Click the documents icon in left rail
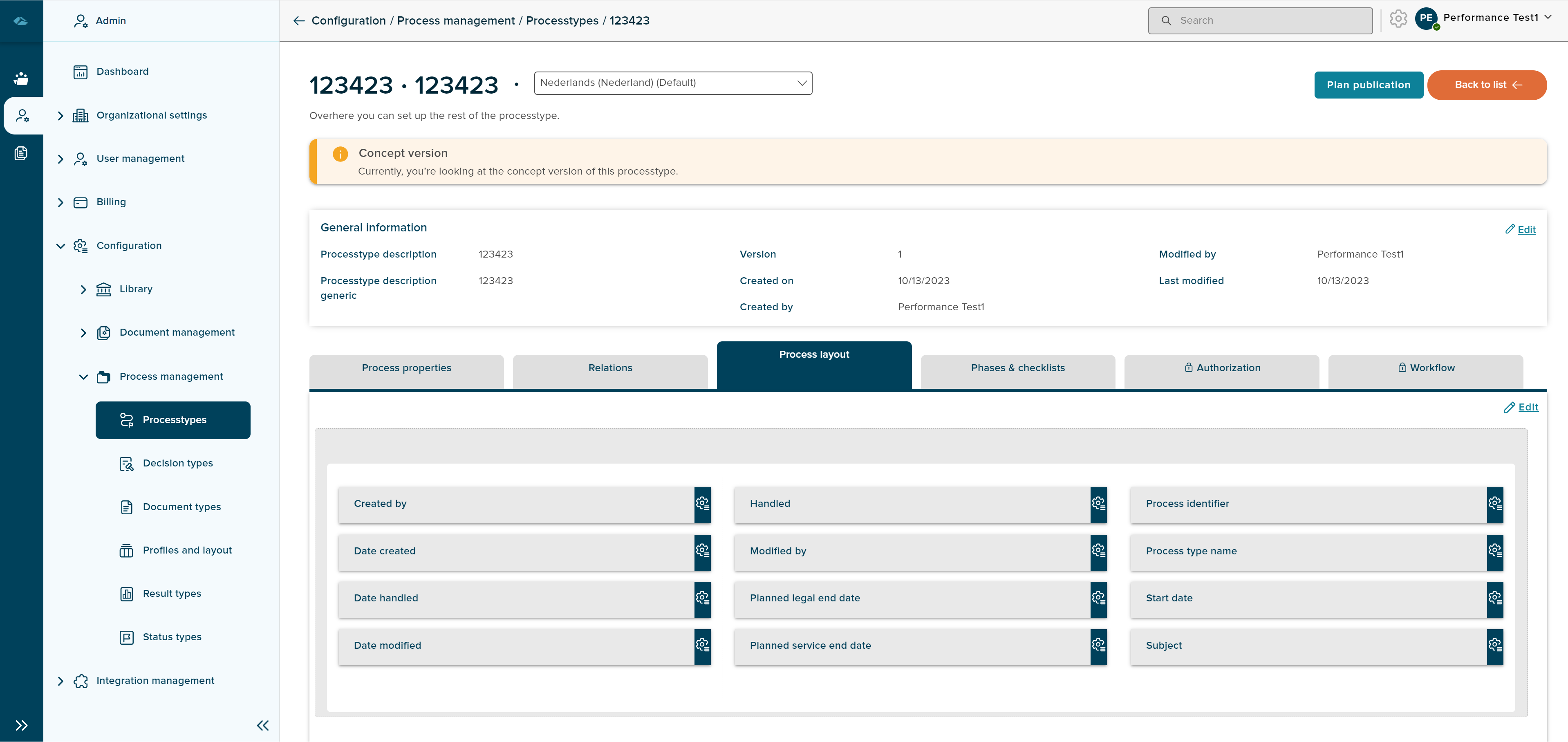Viewport: 1568px width, 742px height. tap(21, 153)
